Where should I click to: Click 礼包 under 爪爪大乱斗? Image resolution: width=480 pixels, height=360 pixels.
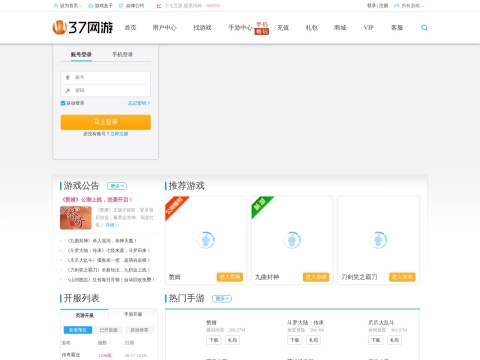click(394, 340)
